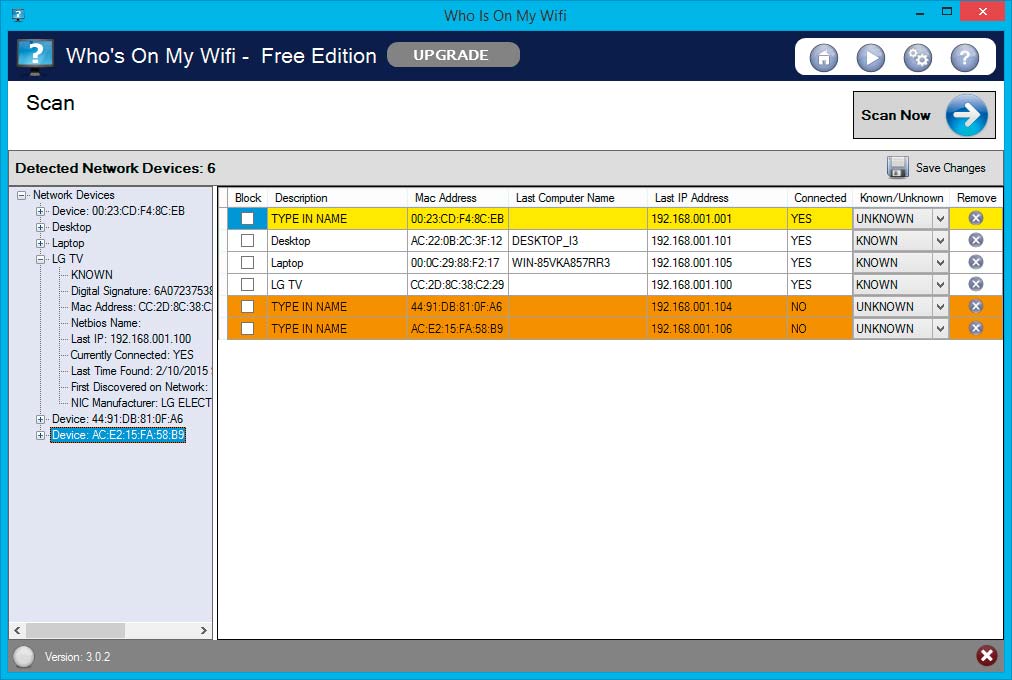The image size is (1012, 680).
Task: Click tree panel scroll left arrow
Action: 17,630
